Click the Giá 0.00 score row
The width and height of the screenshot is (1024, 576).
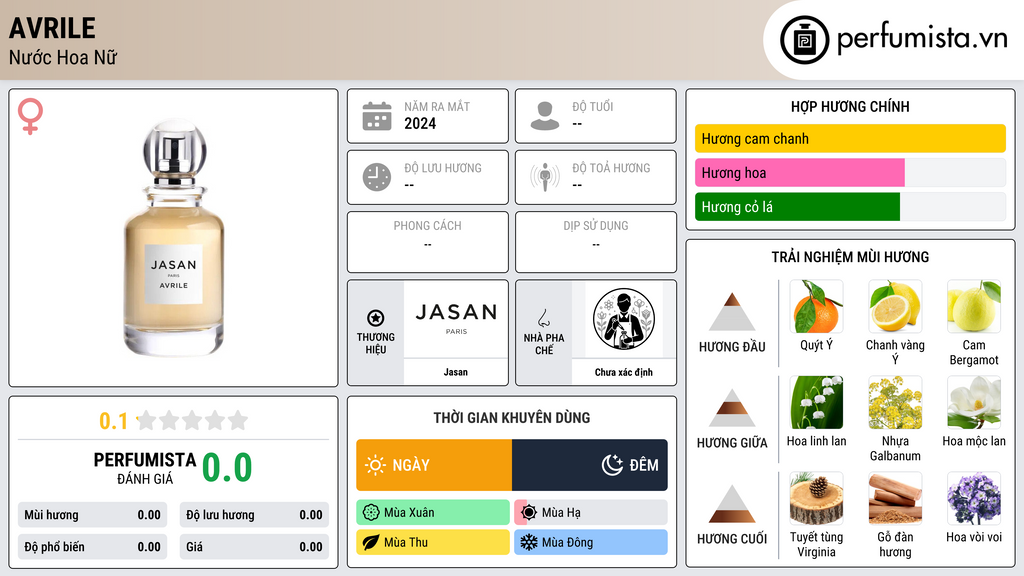pyautogui.click(x=254, y=547)
